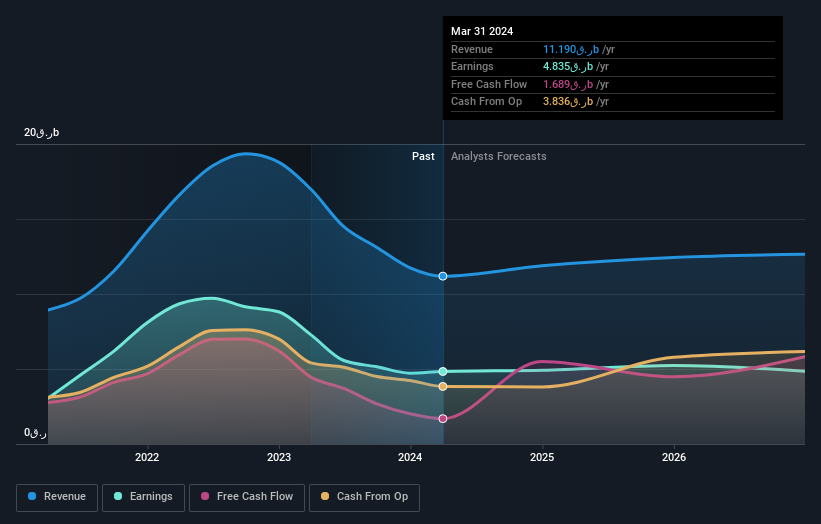Click the pink Free Cash Flow legend dot
The image size is (821, 524).
click(205, 496)
